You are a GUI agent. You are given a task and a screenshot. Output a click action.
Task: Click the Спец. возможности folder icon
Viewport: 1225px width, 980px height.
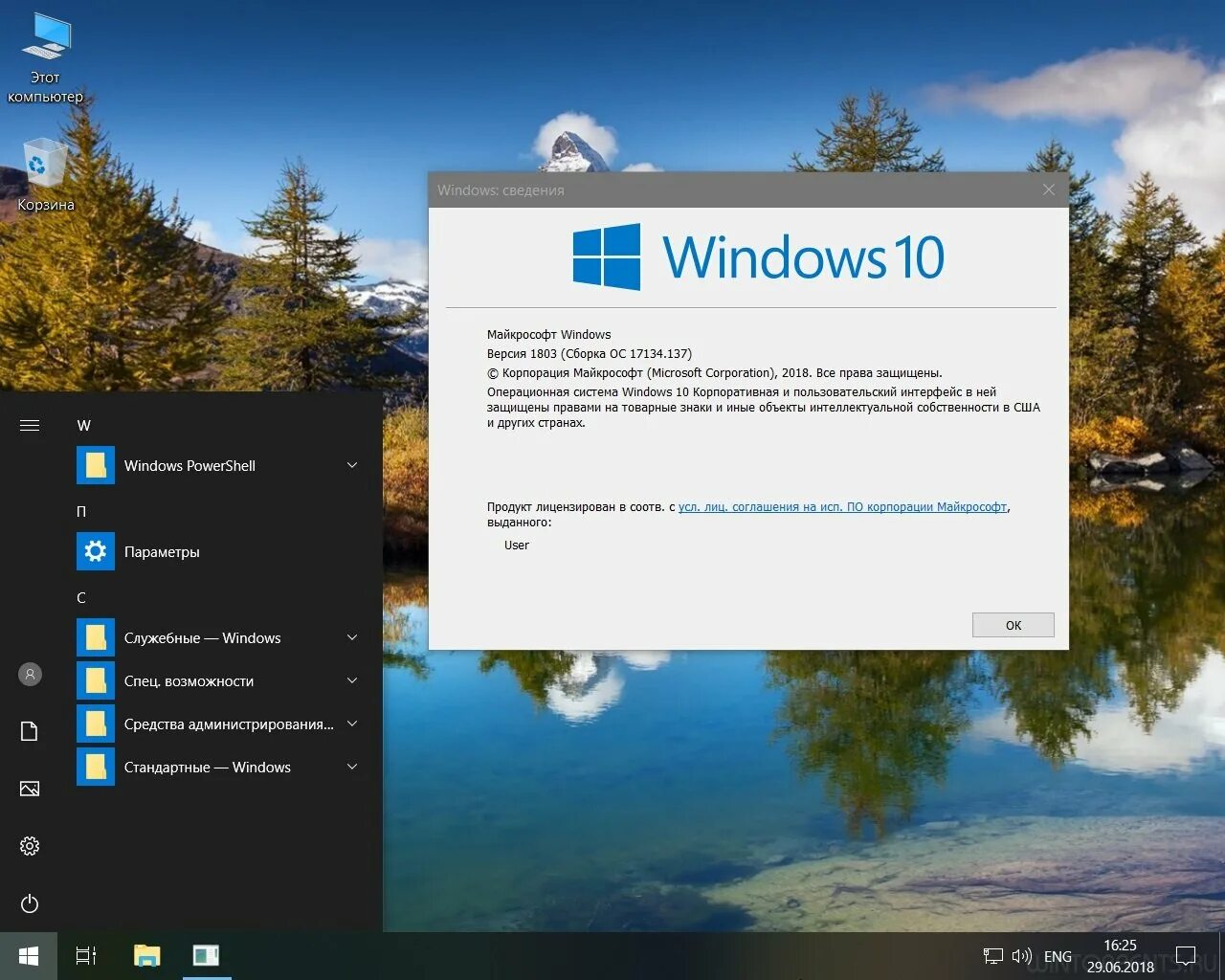96,681
